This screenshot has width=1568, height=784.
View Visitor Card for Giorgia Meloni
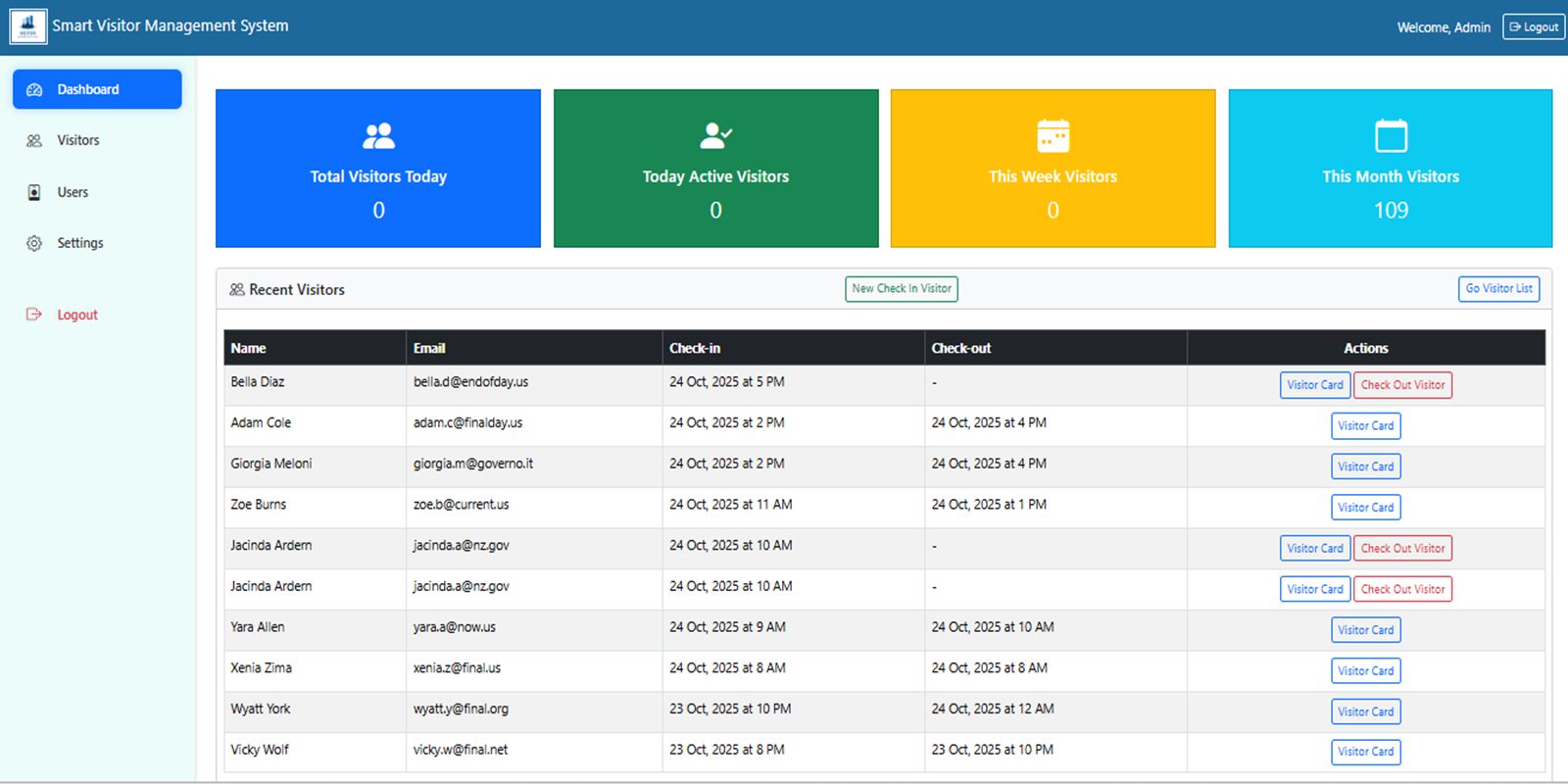pos(1365,467)
